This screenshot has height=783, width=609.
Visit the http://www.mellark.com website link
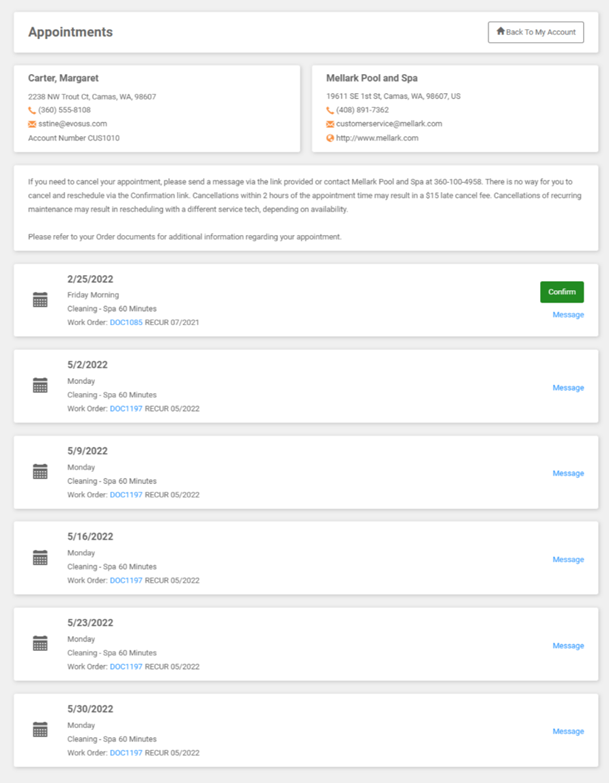tap(377, 138)
